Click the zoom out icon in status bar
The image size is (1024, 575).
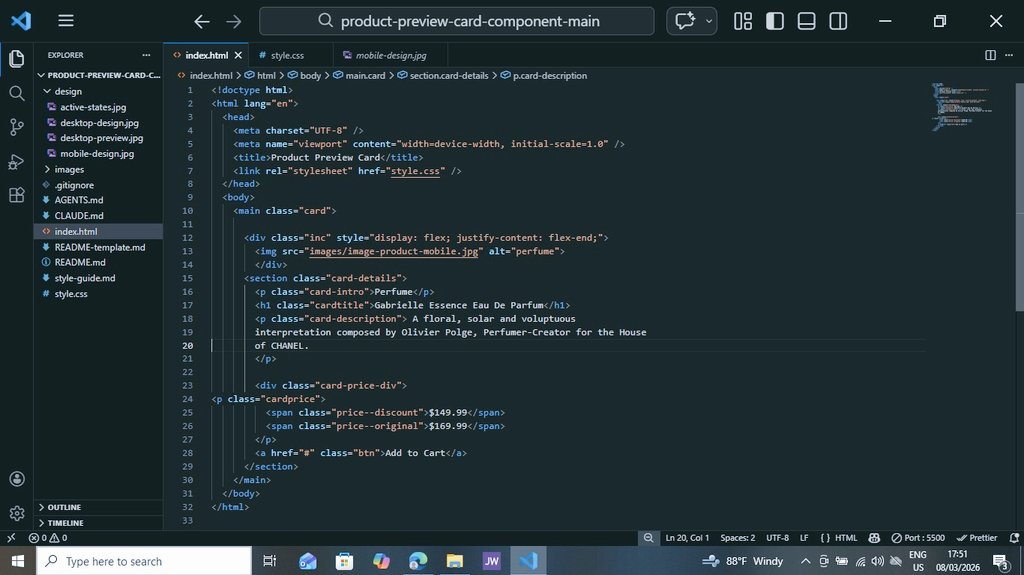click(x=648, y=538)
